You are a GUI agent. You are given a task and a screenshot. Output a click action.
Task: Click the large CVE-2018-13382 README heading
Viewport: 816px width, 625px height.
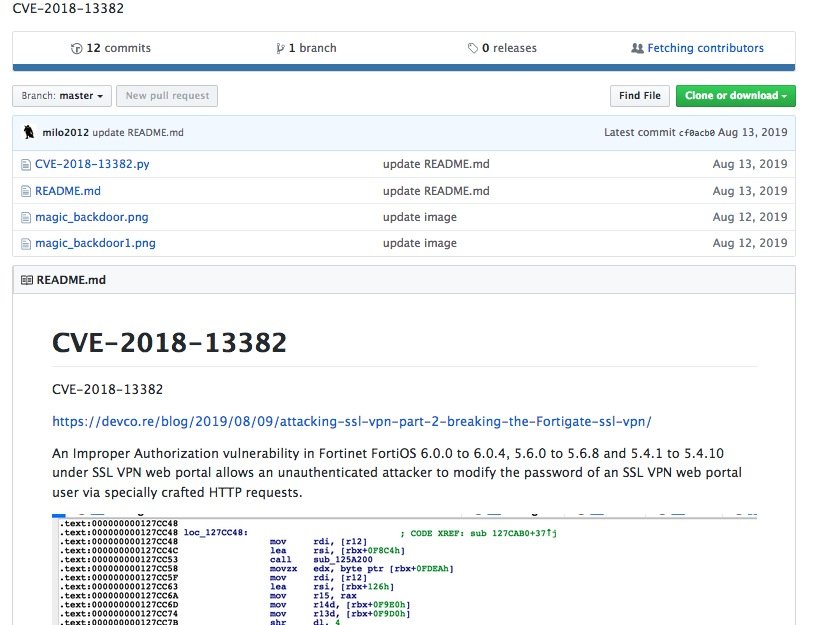coord(170,342)
